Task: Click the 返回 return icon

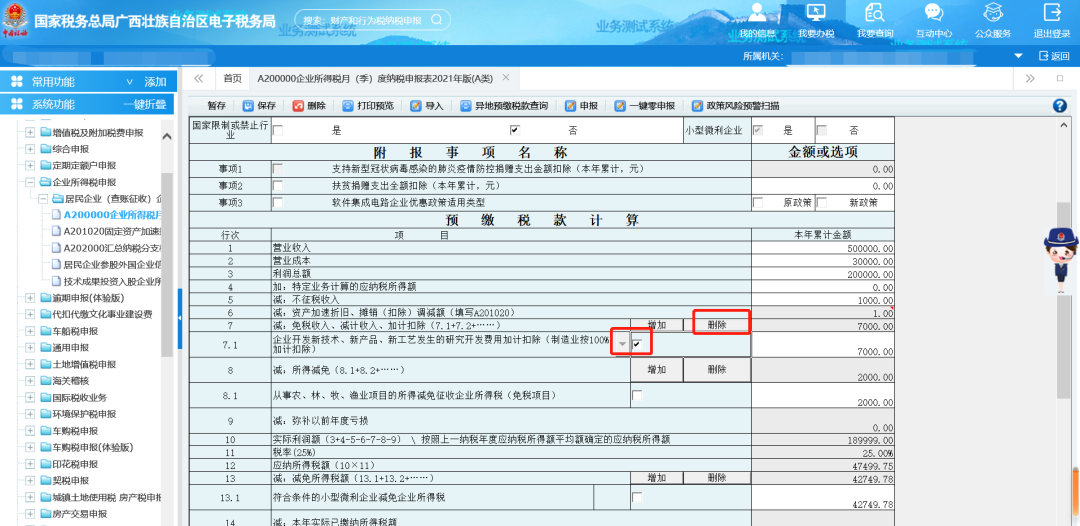Action: pos(1054,56)
